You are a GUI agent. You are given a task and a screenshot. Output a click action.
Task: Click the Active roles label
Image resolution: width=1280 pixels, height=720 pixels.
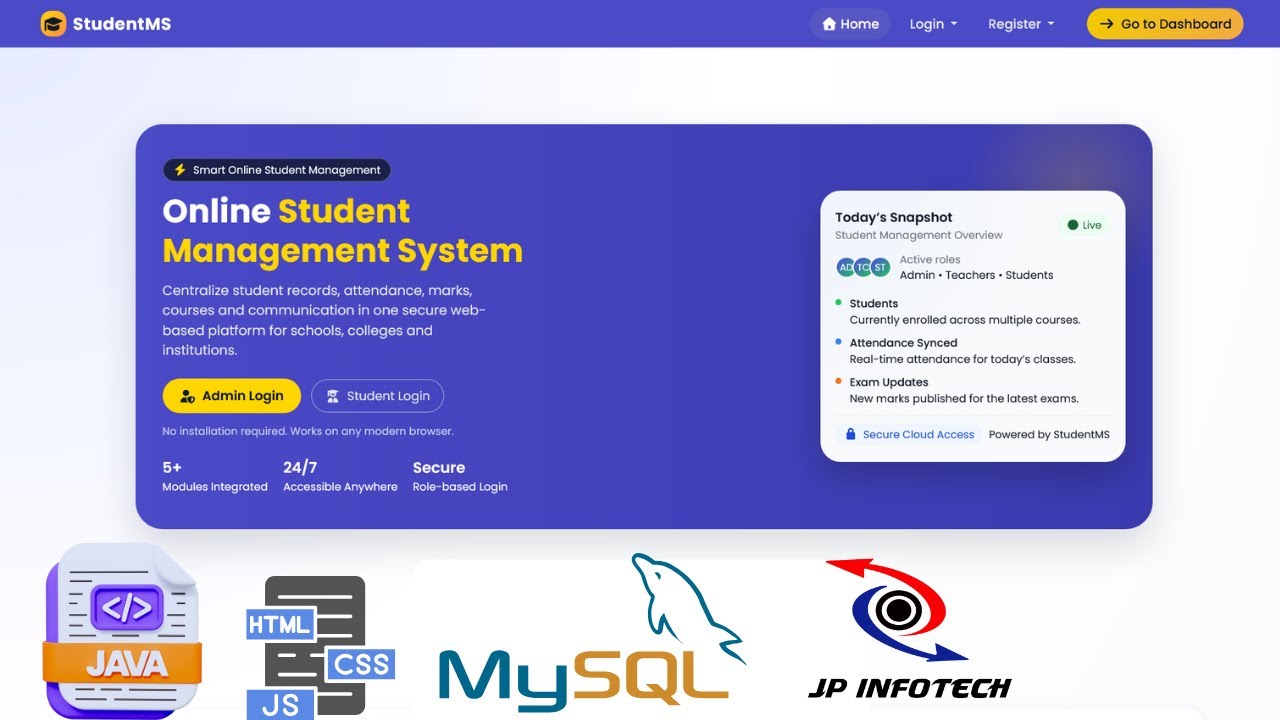pyautogui.click(x=930, y=260)
